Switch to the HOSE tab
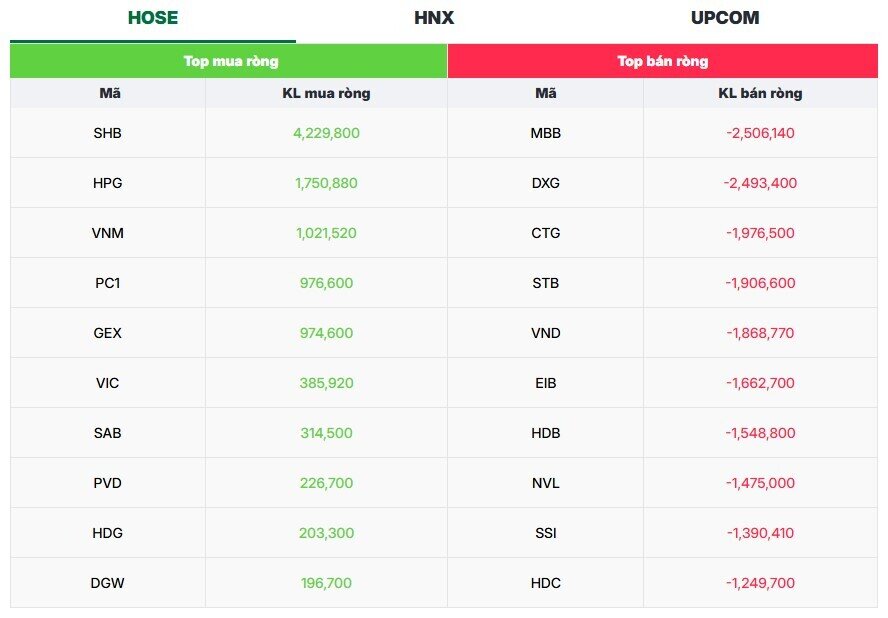Image resolution: width=888 pixels, height=618 pixels. (153, 18)
